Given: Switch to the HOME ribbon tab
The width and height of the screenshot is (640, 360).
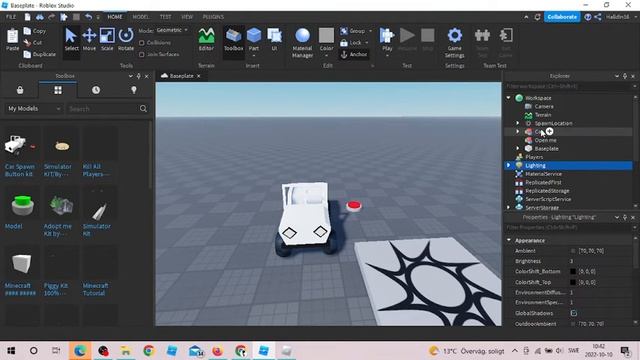Looking at the screenshot, I should click(115, 17).
